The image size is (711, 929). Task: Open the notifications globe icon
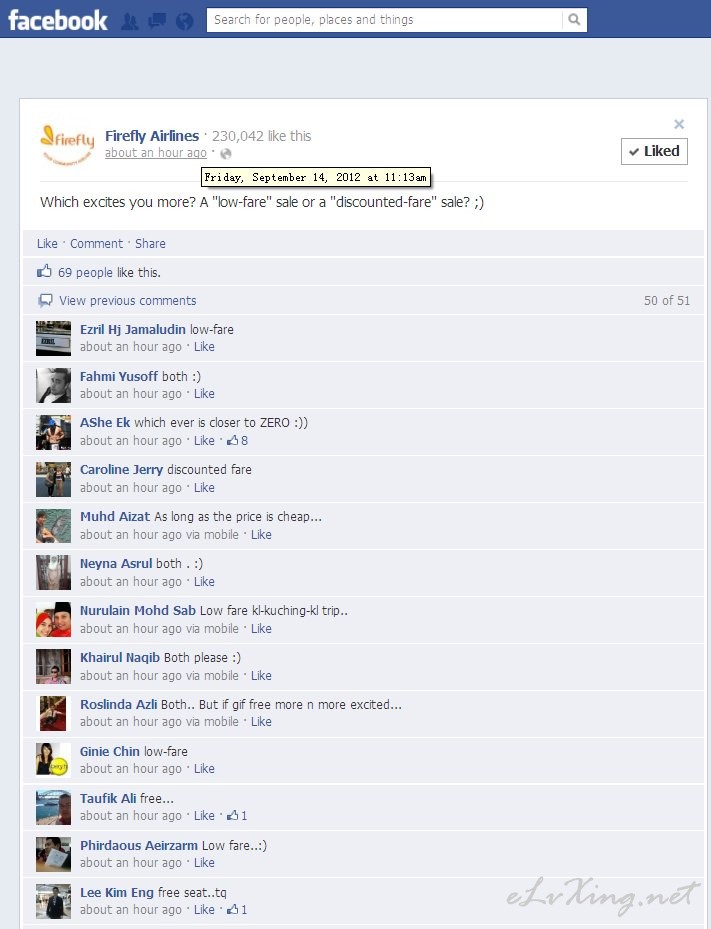(x=185, y=22)
